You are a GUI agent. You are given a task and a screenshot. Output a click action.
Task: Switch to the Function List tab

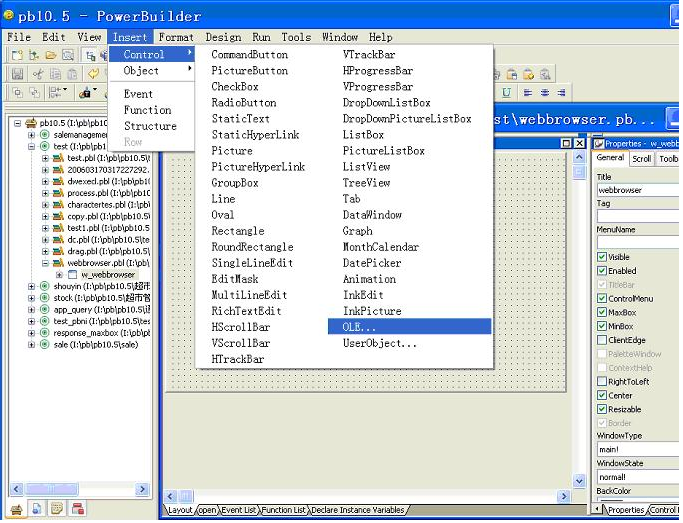(x=283, y=510)
